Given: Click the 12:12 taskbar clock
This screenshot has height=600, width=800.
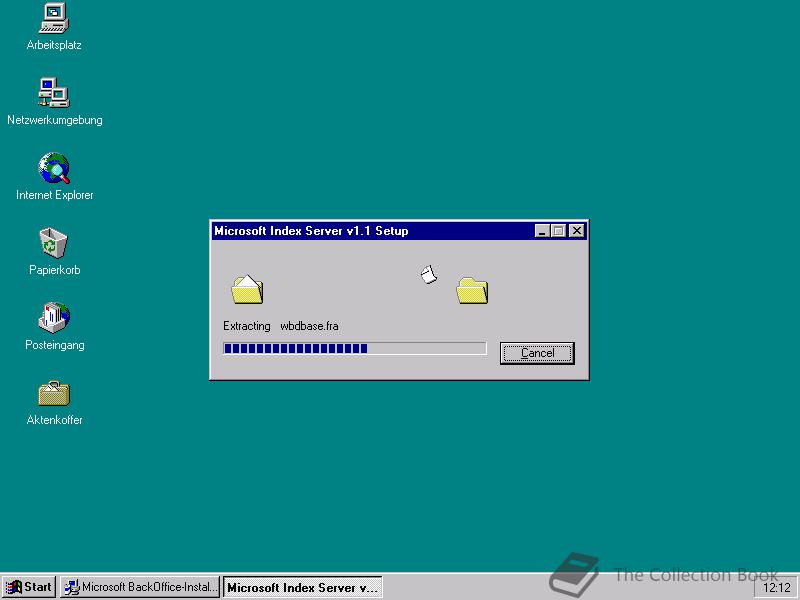Looking at the screenshot, I should coord(777,588).
